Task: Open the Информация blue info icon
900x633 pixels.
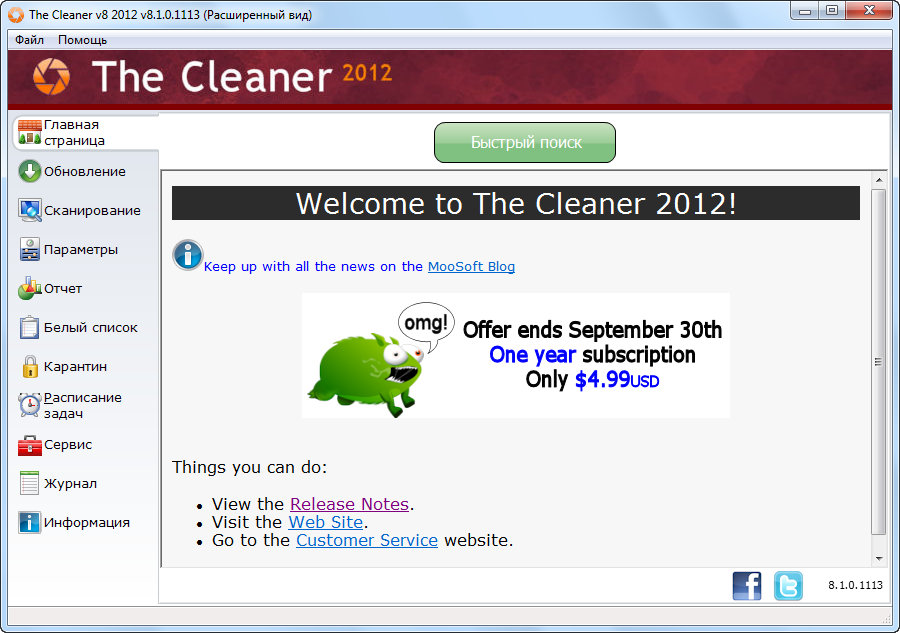Action: point(29,522)
